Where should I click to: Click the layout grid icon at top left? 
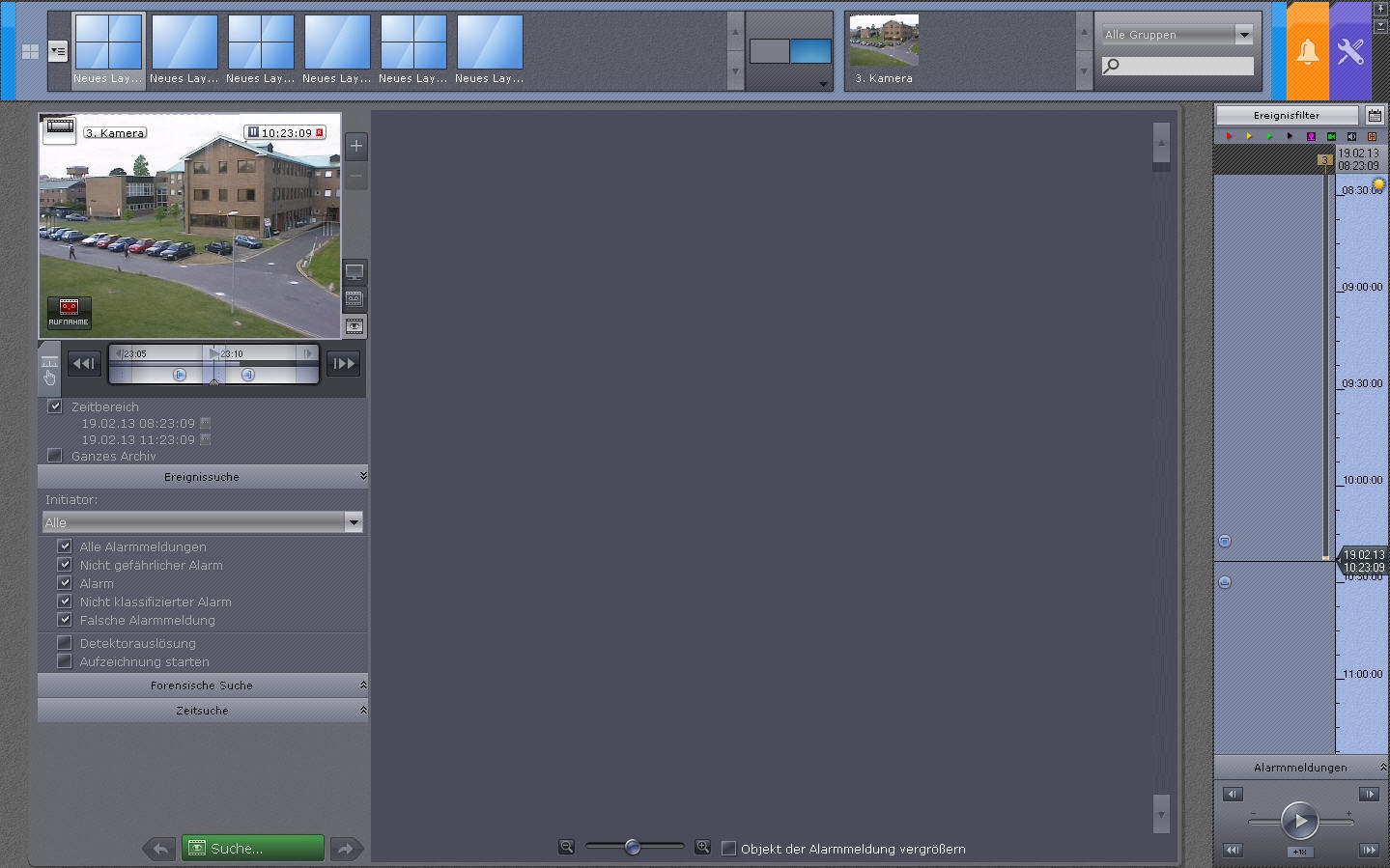30,51
